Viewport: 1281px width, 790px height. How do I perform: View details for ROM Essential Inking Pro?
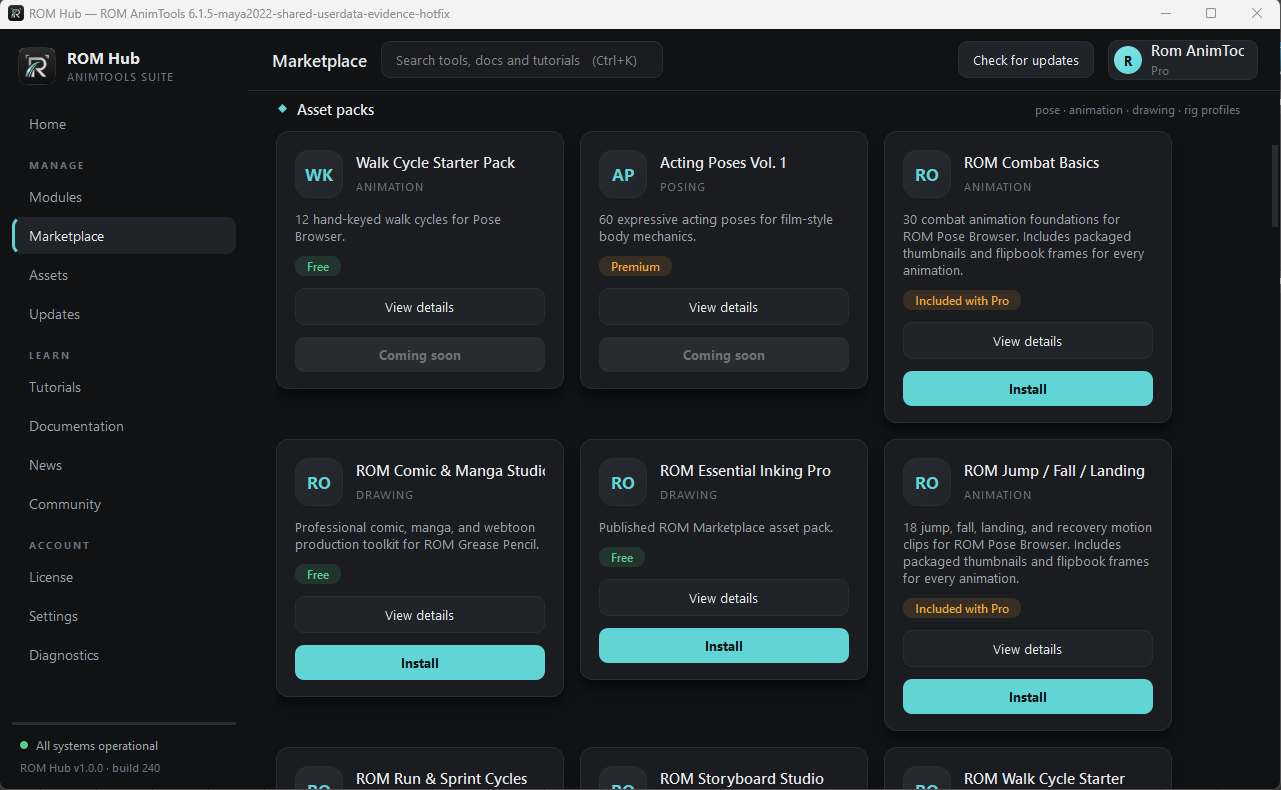coord(724,598)
